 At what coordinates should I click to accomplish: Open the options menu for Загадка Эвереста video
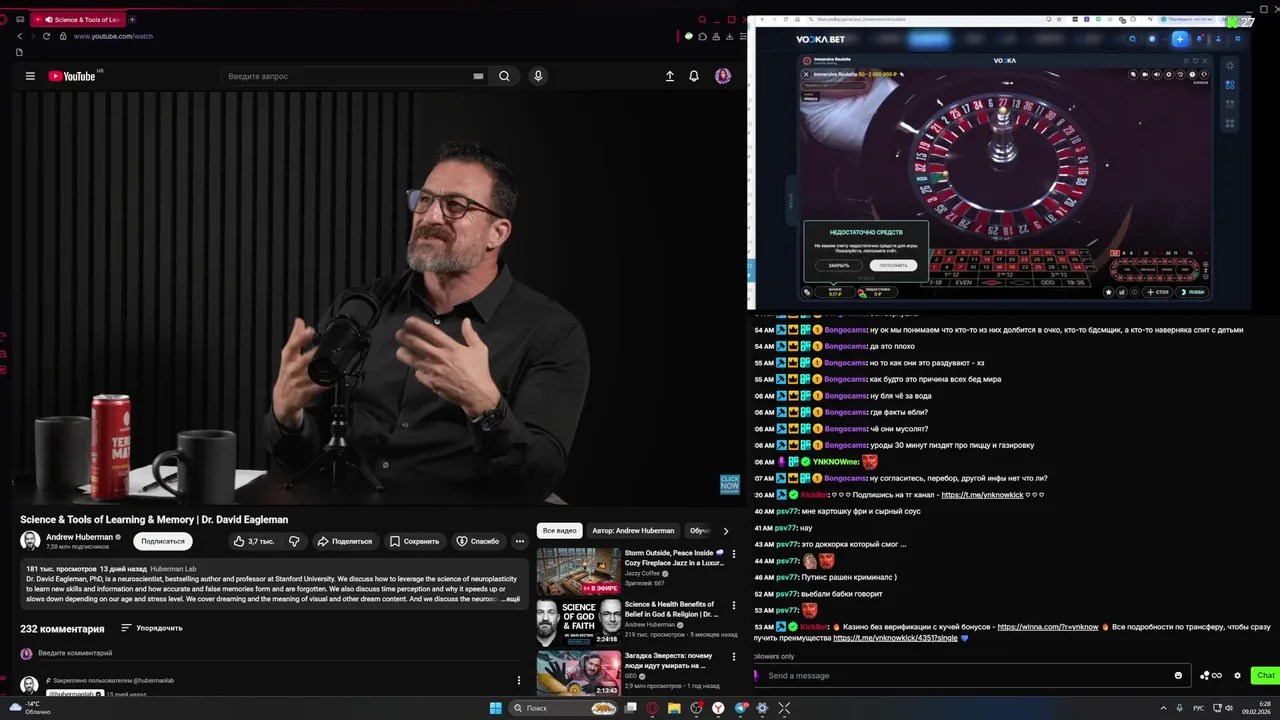click(x=734, y=658)
